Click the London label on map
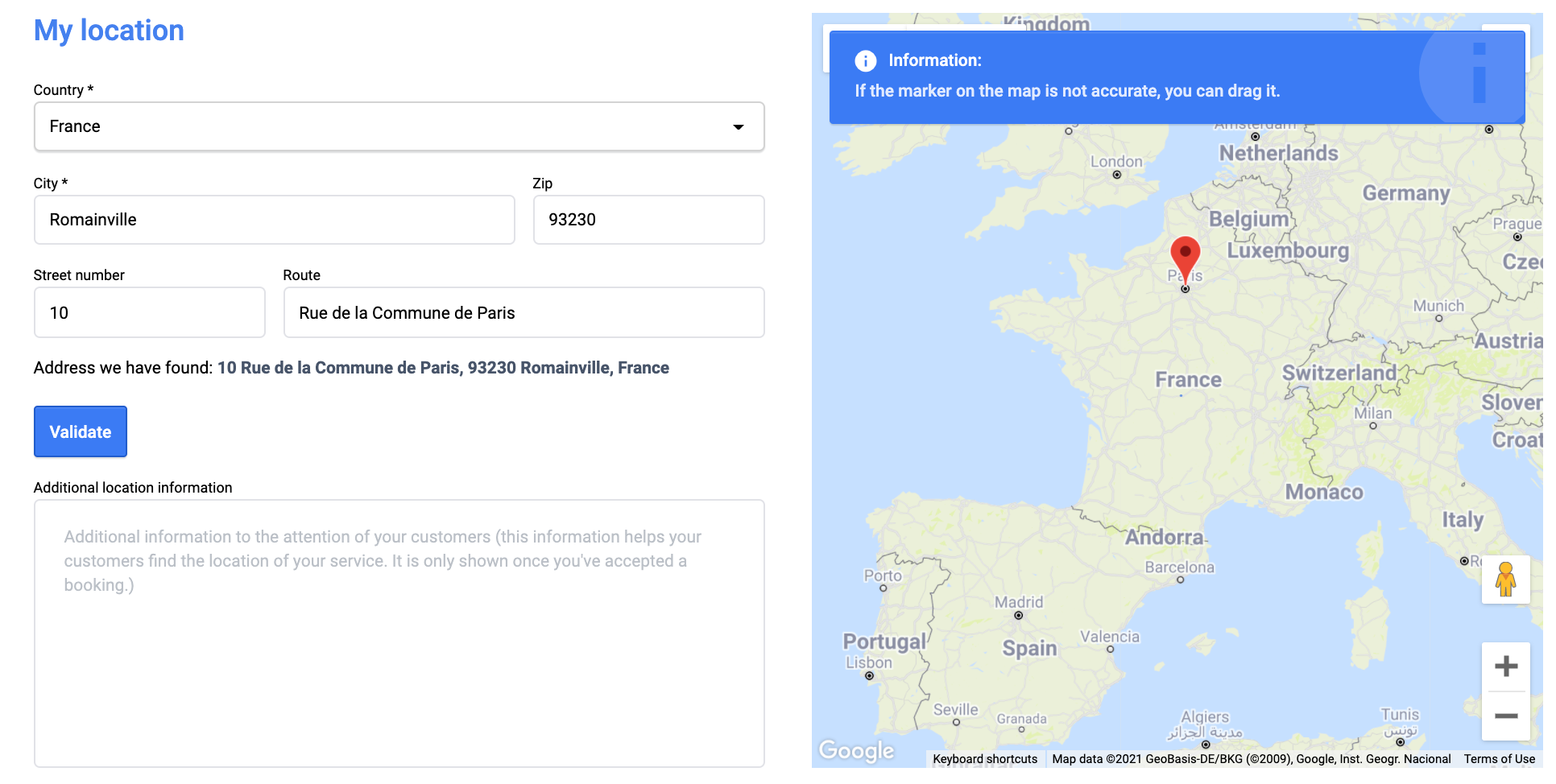The image size is (1556, 784). pyautogui.click(x=1116, y=162)
